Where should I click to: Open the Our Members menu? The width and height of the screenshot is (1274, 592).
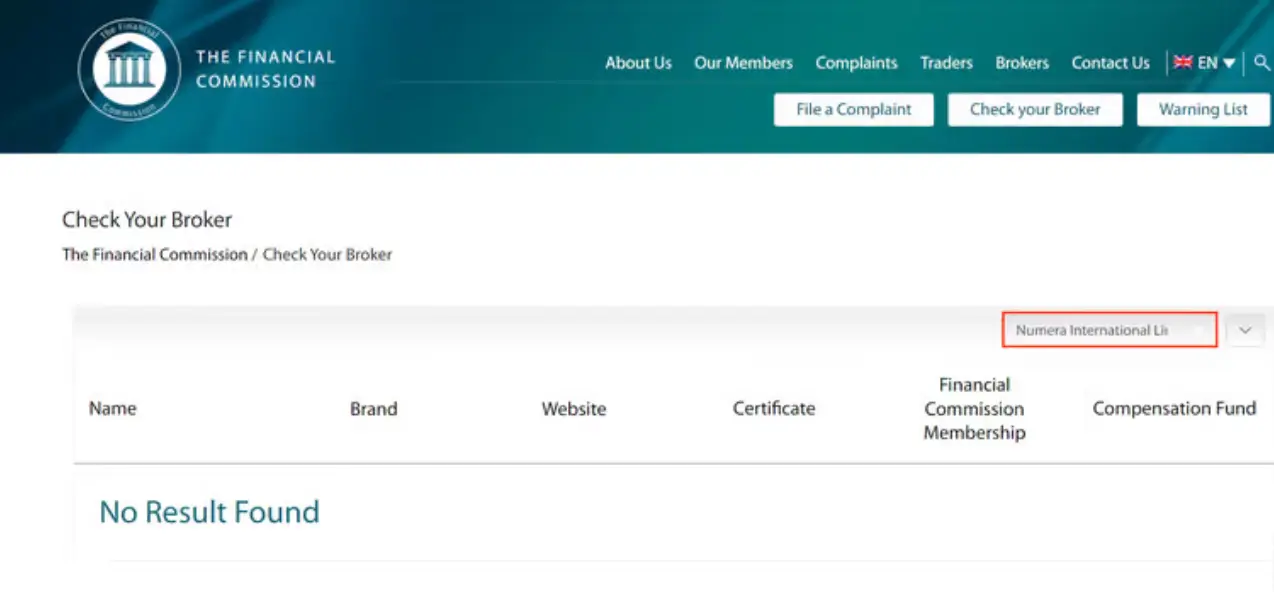[x=743, y=62]
